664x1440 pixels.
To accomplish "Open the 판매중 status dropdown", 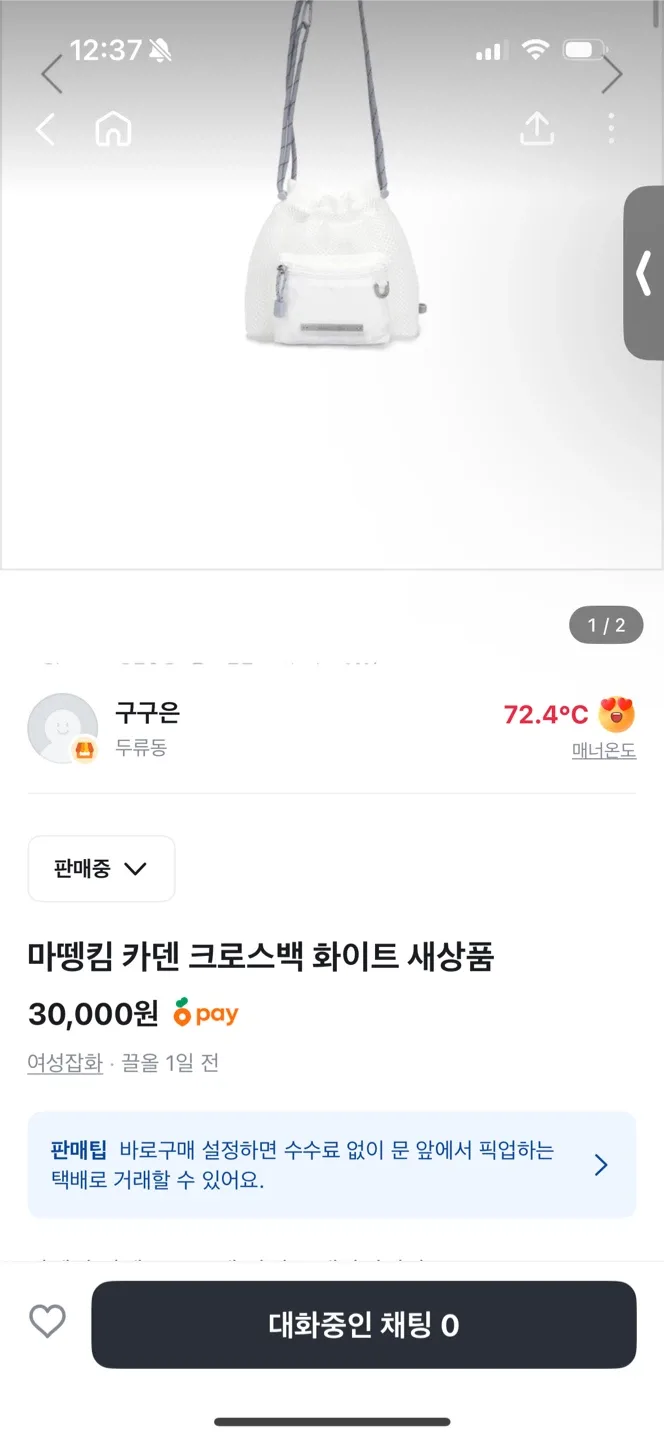I will (x=101, y=868).
